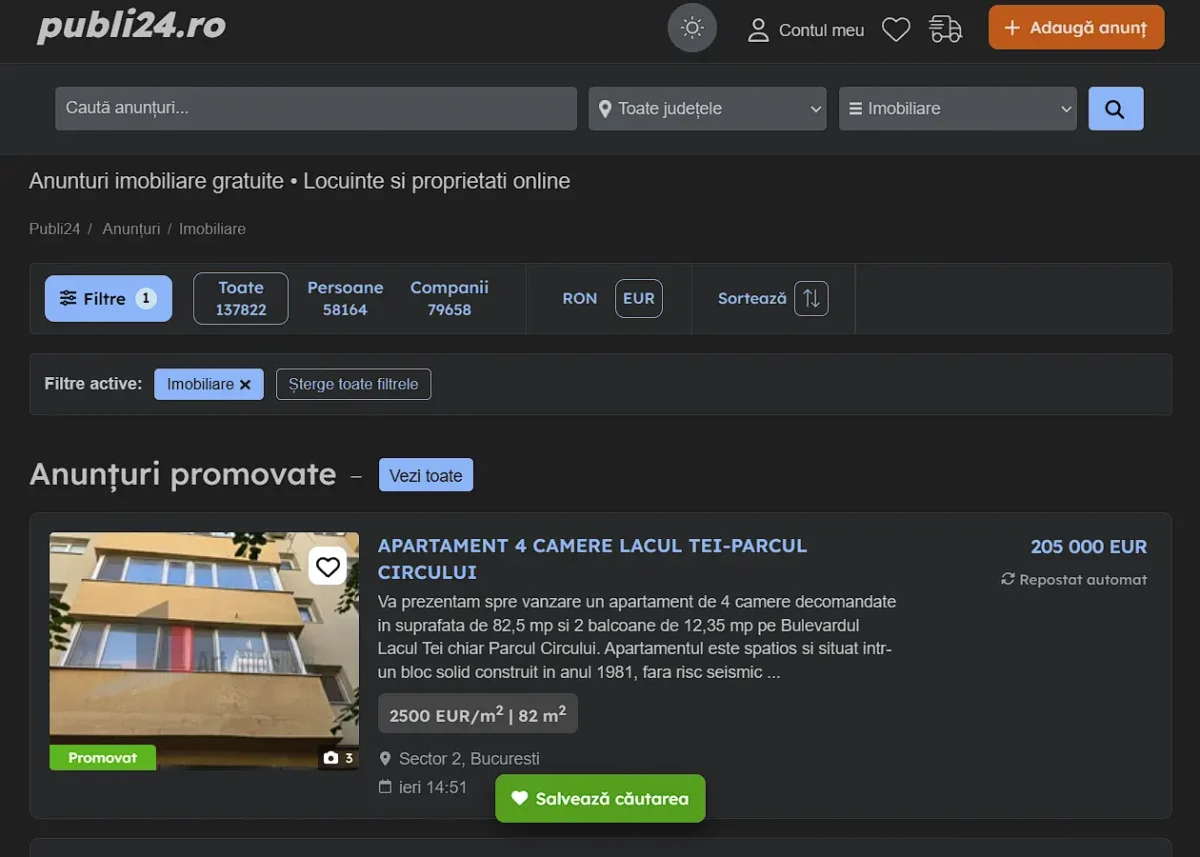The width and height of the screenshot is (1200, 857).
Task: Focus the Caută anunțuri search field
Action: point(316,108)
